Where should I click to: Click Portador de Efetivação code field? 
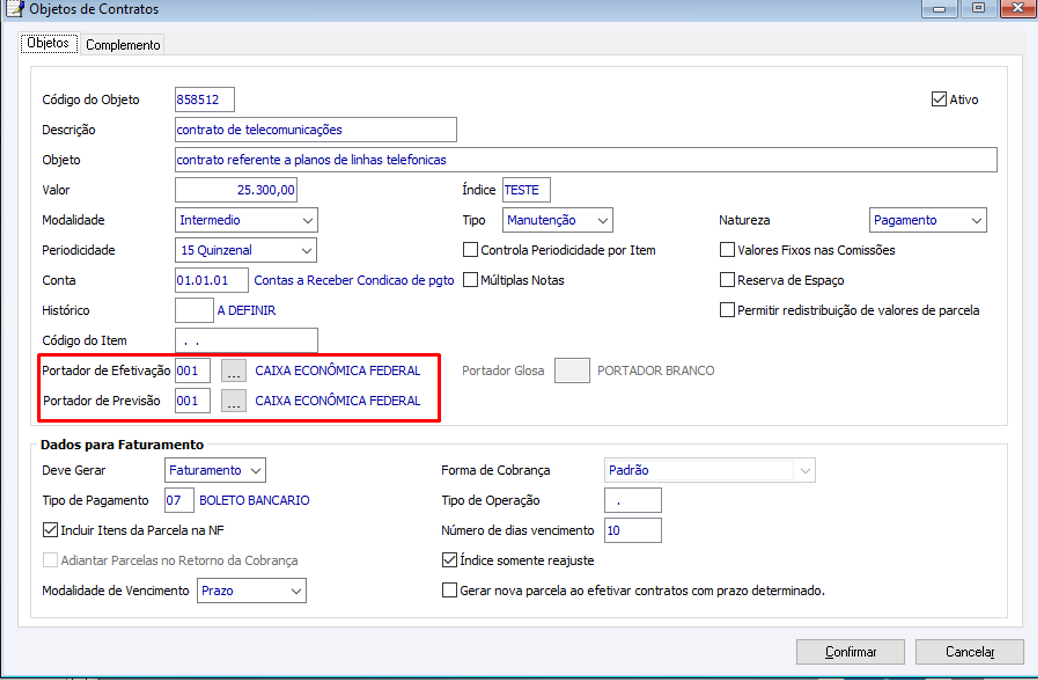(193, 371)
